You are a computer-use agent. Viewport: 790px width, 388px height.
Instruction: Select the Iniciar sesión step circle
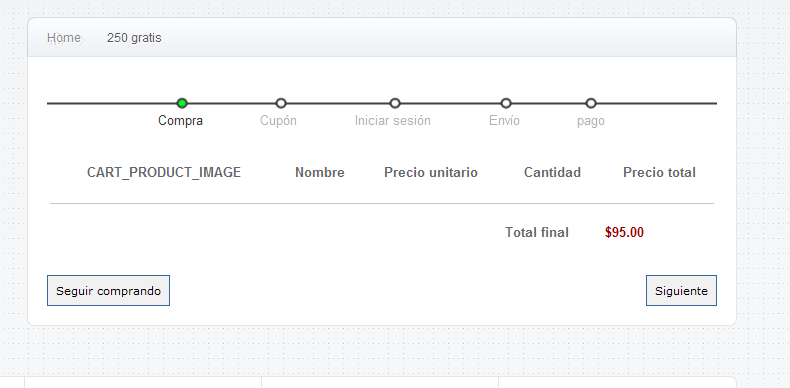tap(395, 103)
